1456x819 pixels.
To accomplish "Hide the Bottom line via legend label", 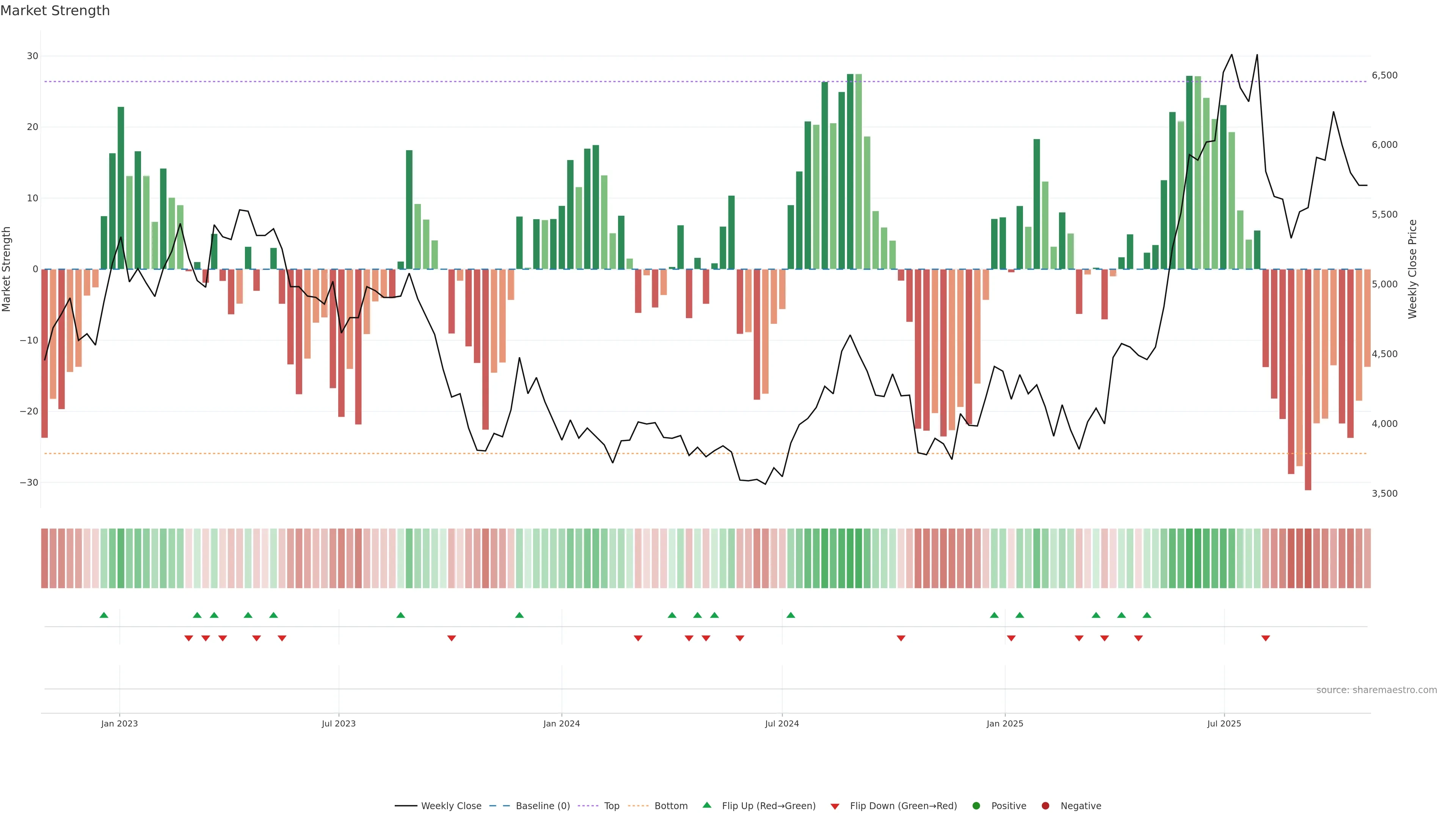I will [671, 806].
